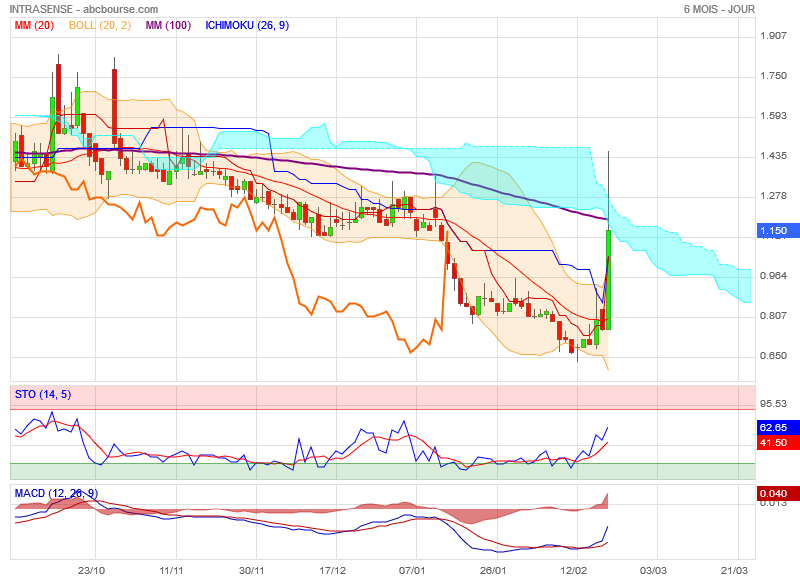The height and width of the screenshot is (580, 800).
Task: Click the 1.907 price axis label
Action: click(x=773, y=36)
